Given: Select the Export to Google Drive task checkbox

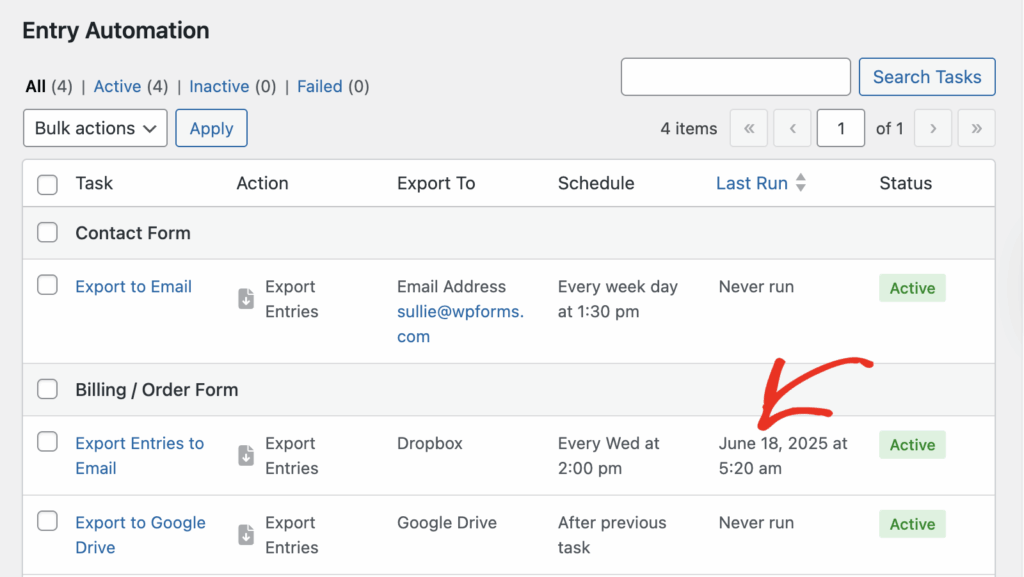Looking at the screenshot, I should [x=47, y=521].
